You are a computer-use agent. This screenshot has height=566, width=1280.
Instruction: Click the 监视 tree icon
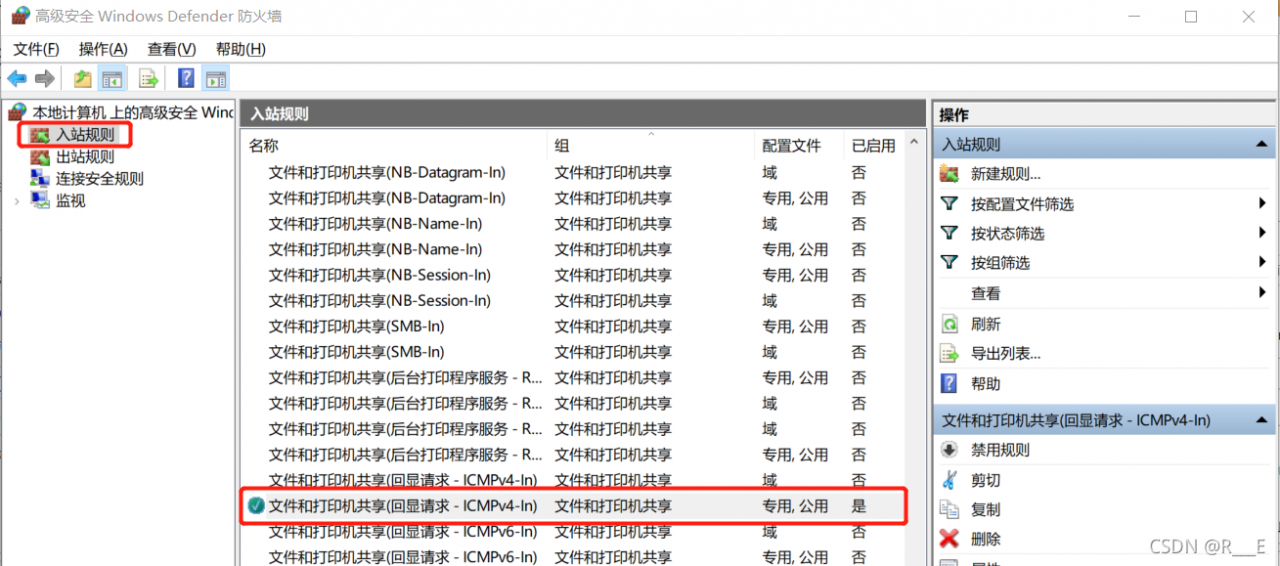[x=40, y=201]
